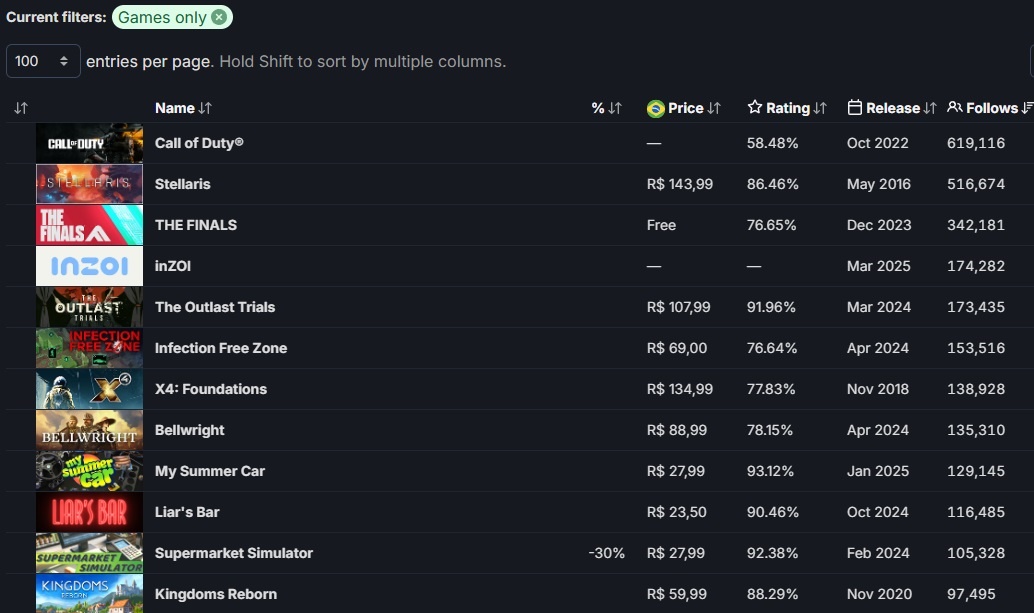
Task: Select THE FINALS price Free
Action: click(x=661, y=225)
